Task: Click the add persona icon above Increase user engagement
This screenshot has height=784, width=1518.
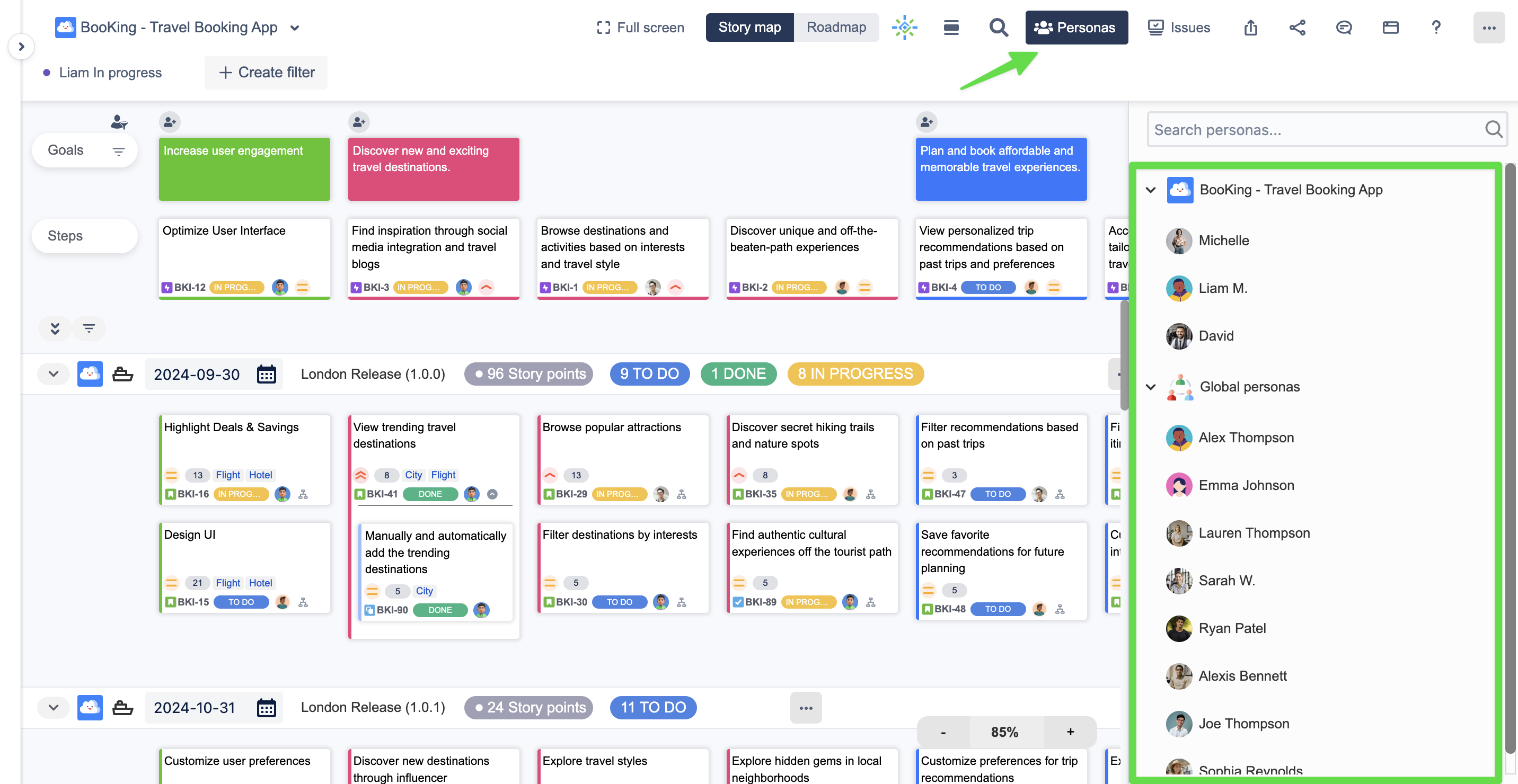Action: click(x=170, y=122)
